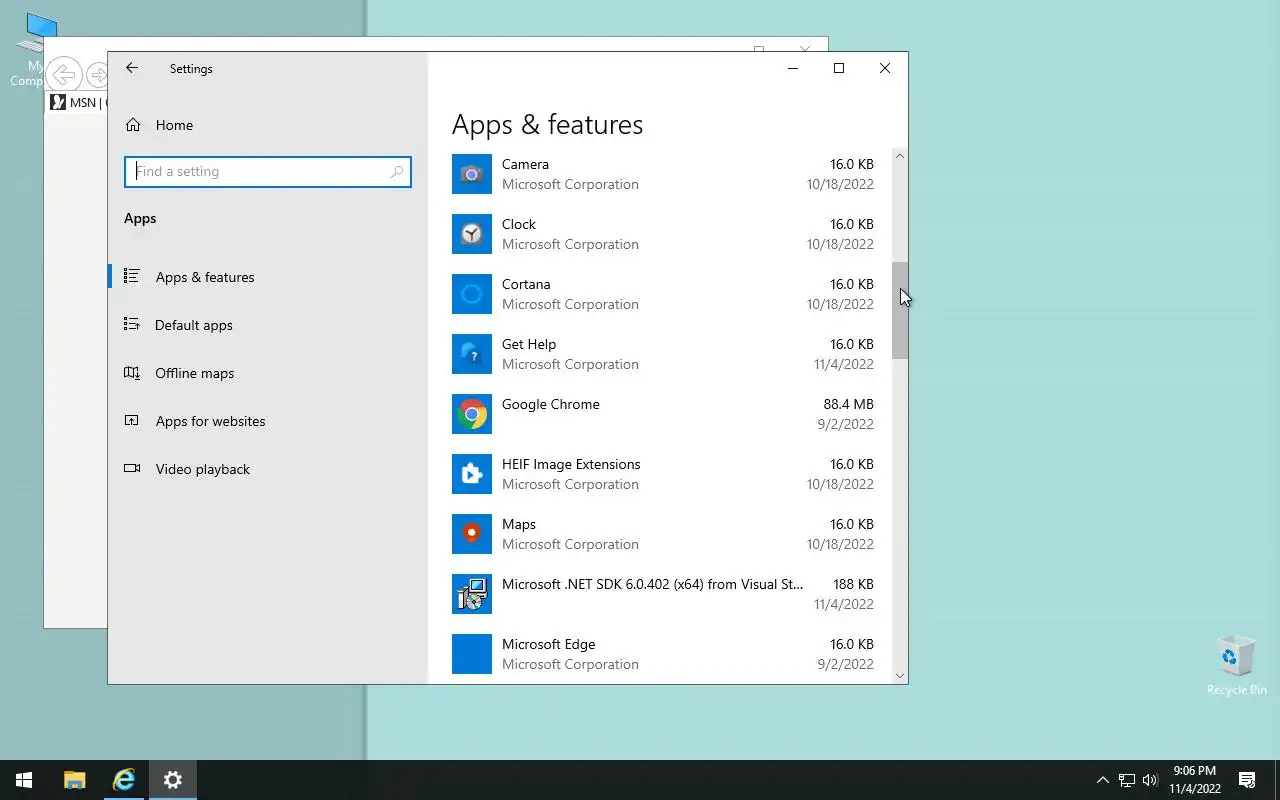Open the Windows Start menu

pos(24,780)
